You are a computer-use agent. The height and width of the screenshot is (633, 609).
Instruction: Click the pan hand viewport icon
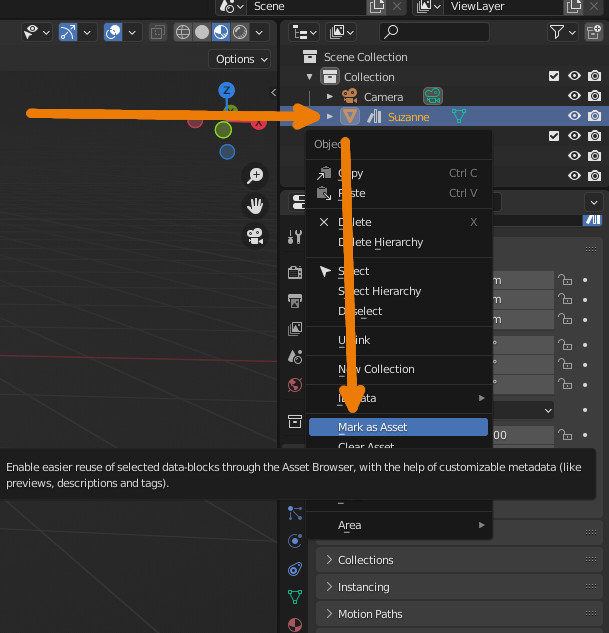click(255, 206)
